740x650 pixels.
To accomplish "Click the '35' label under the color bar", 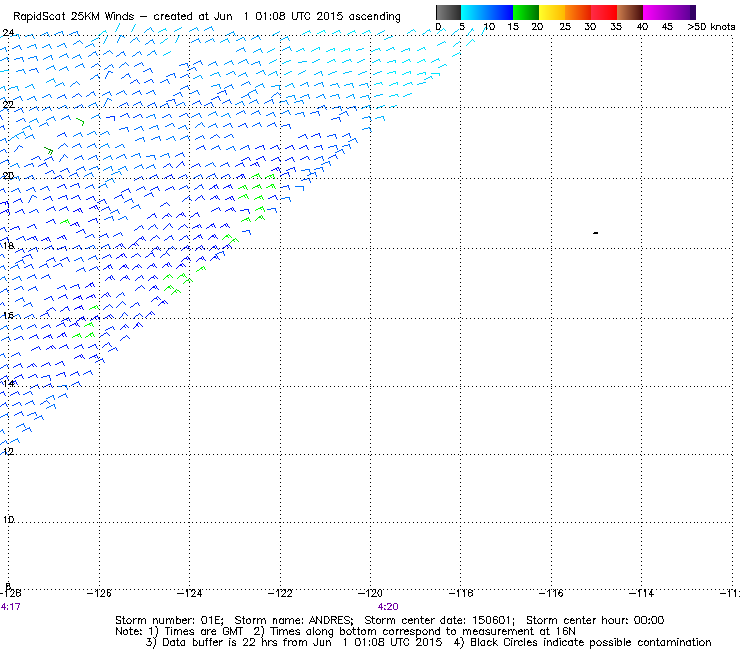I will point(616,26).
